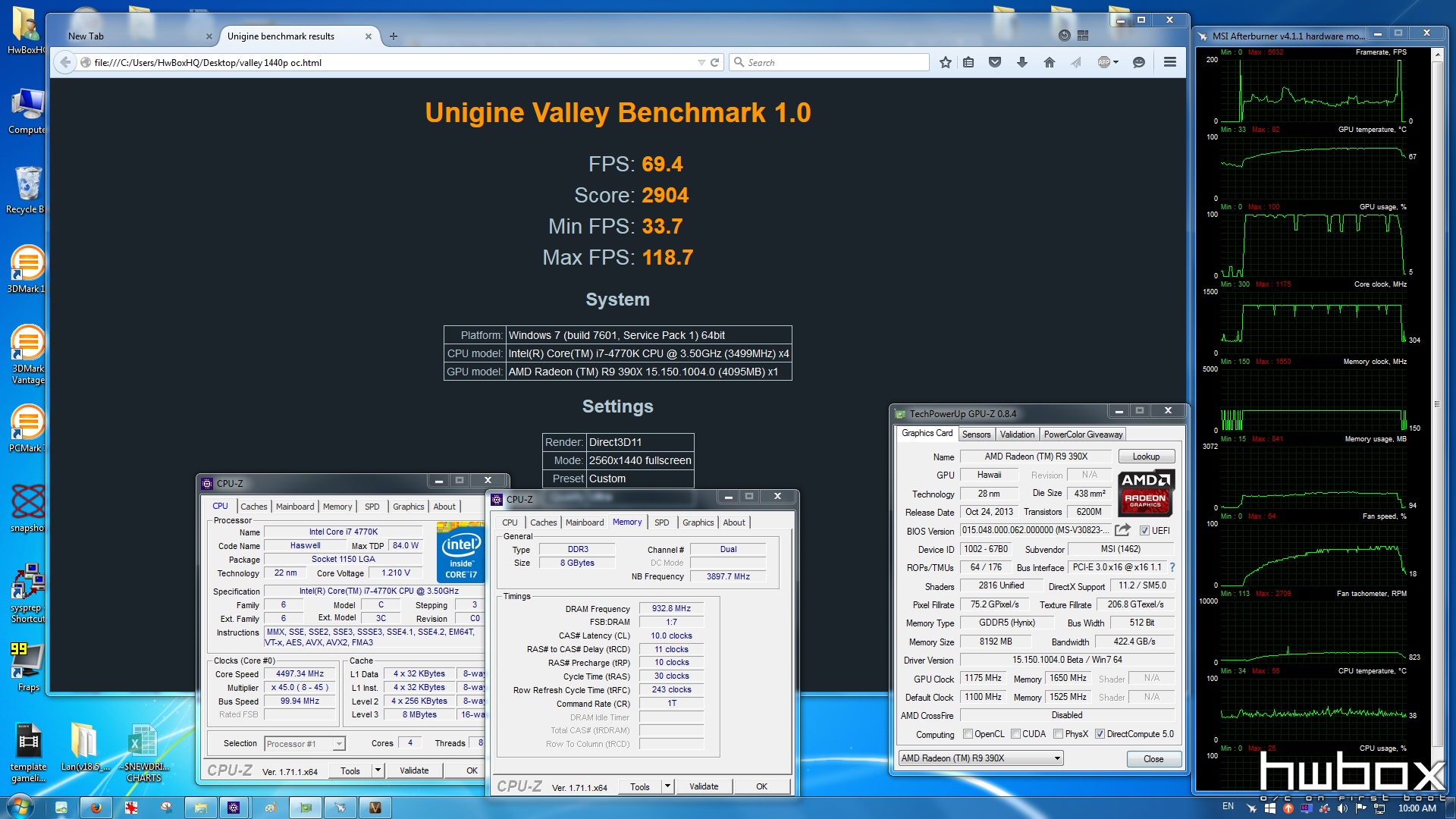This screenshot has height=819, width=1456.
Task: Click the Adblock Plus ABP icon
Action: (1104, 62)
